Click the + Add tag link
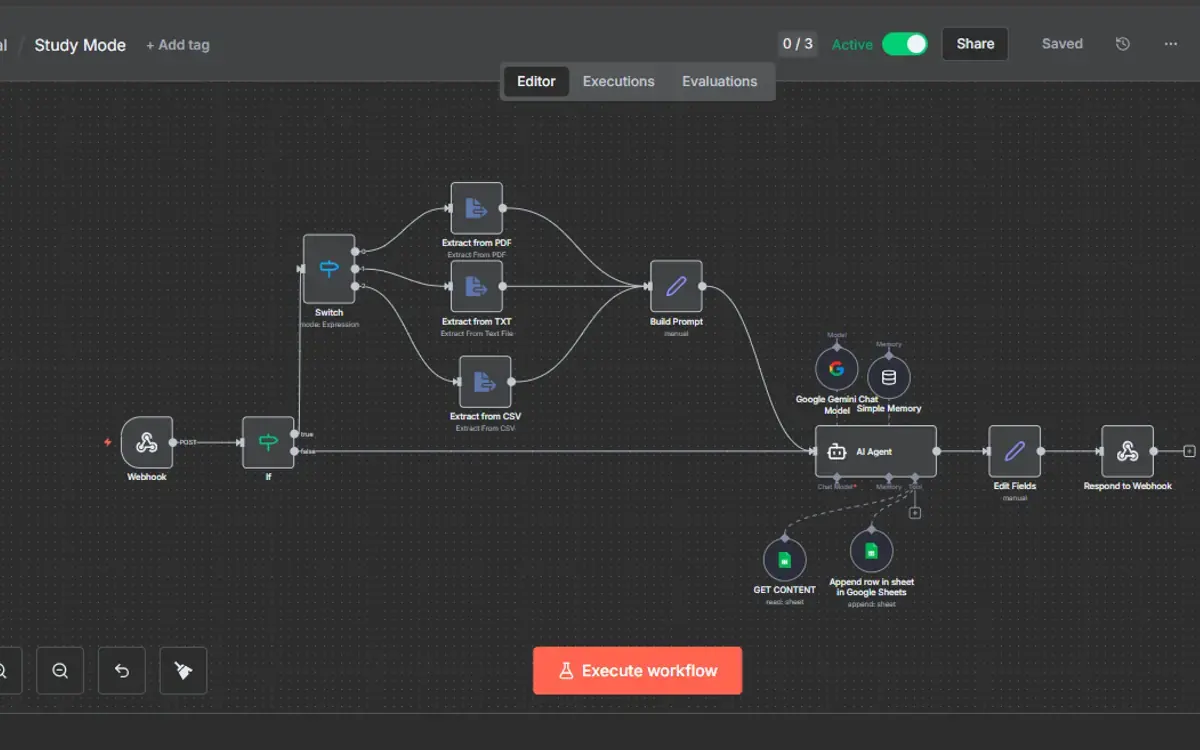 [x=178, y=45]
